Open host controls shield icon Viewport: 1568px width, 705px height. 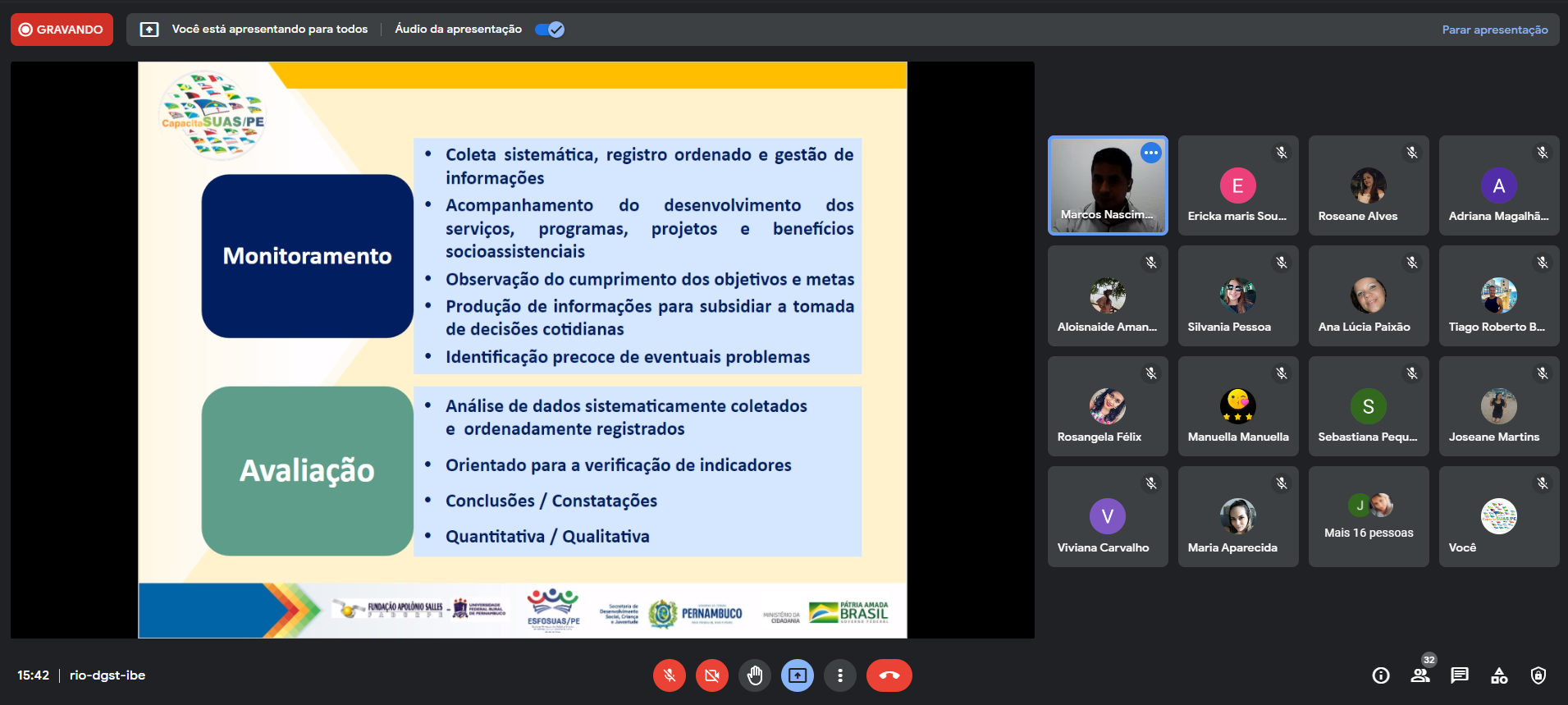[x=1538, y=675]
